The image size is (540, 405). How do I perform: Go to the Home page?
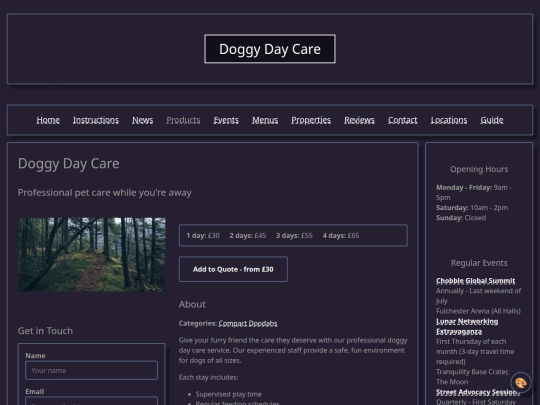point(48,120)
